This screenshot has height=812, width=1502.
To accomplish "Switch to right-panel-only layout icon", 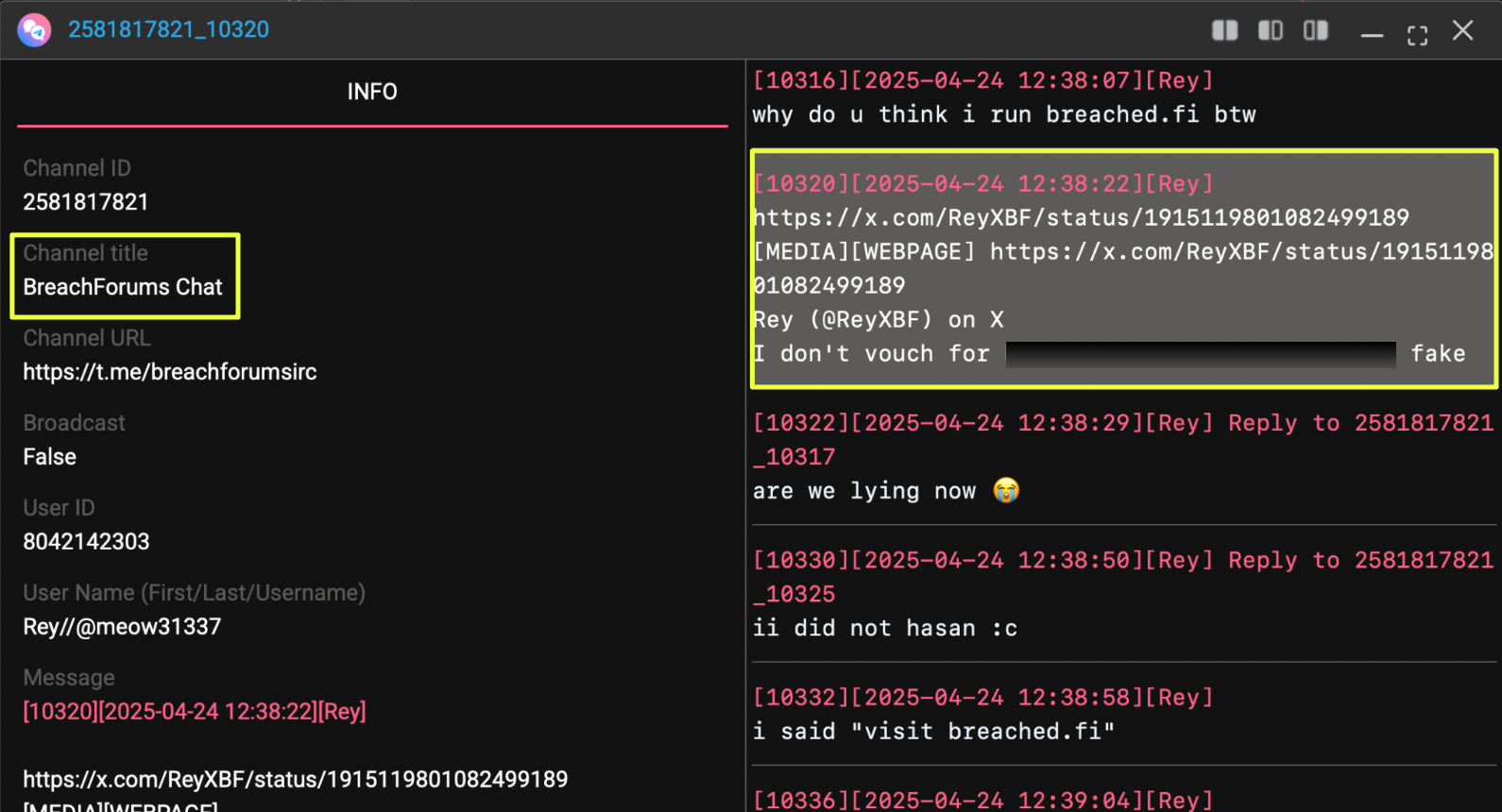I will (1315, 31).
